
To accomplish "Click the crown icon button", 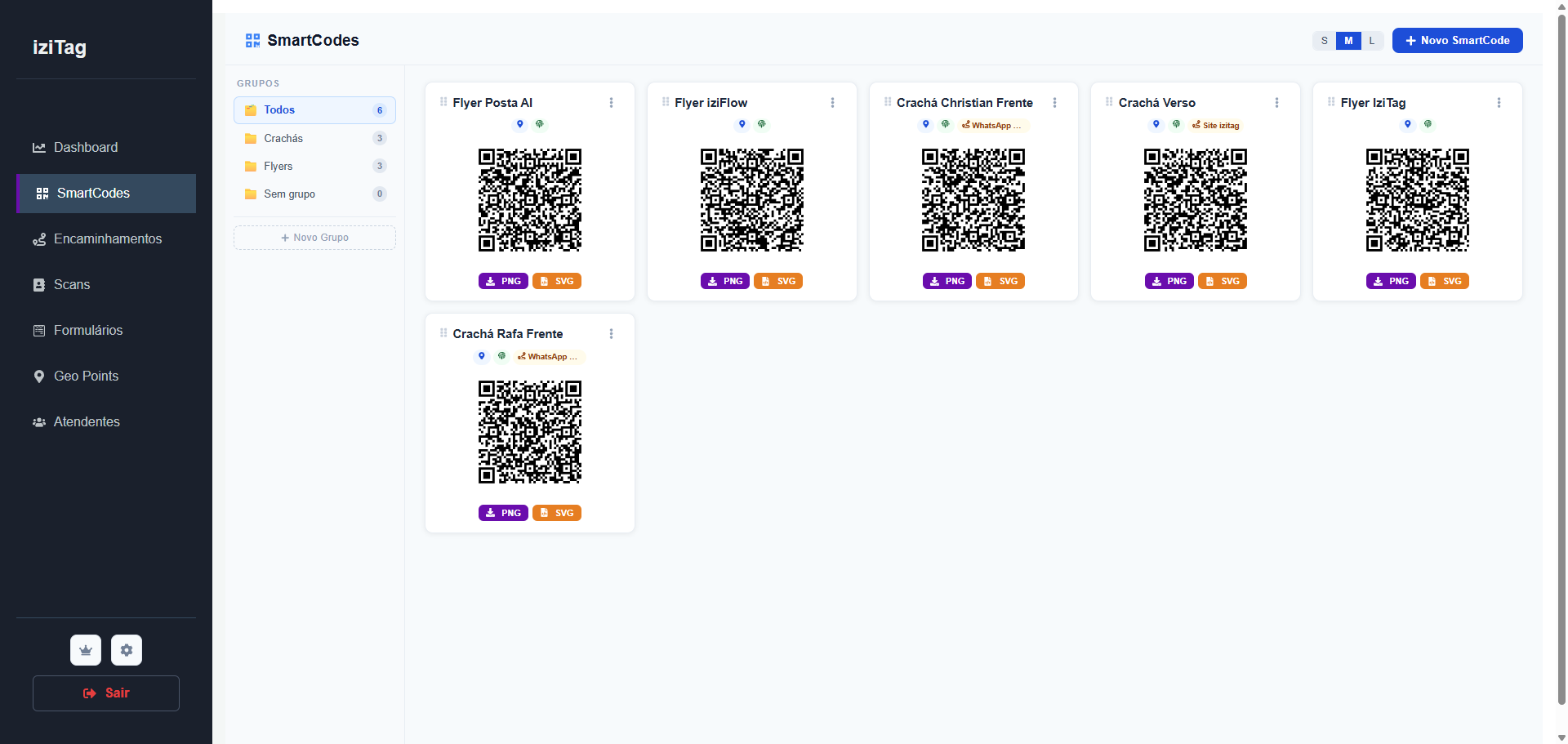I will click(x=86, y=650).
